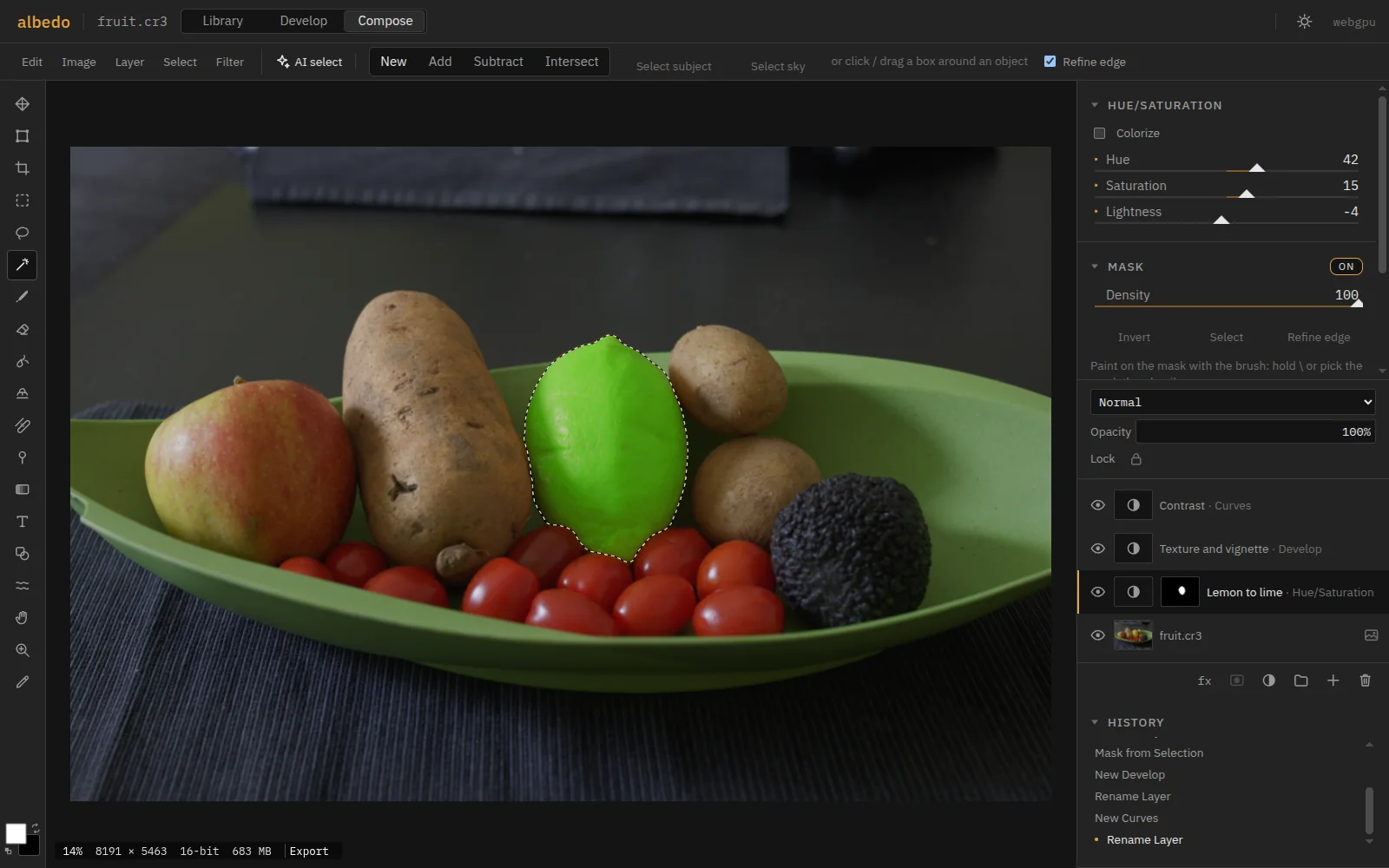Click Invert in the Mask section

click(x=1134, y=337)
